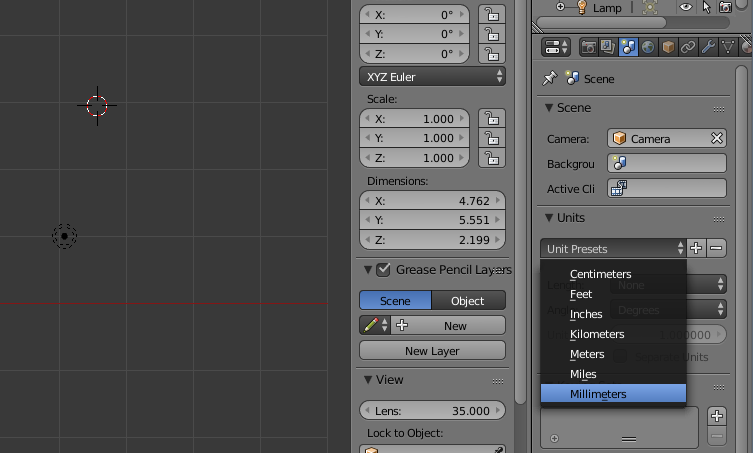753x453 pixels.
Task: Open the Modifiers wrench tab
Action: pos(708,47)
